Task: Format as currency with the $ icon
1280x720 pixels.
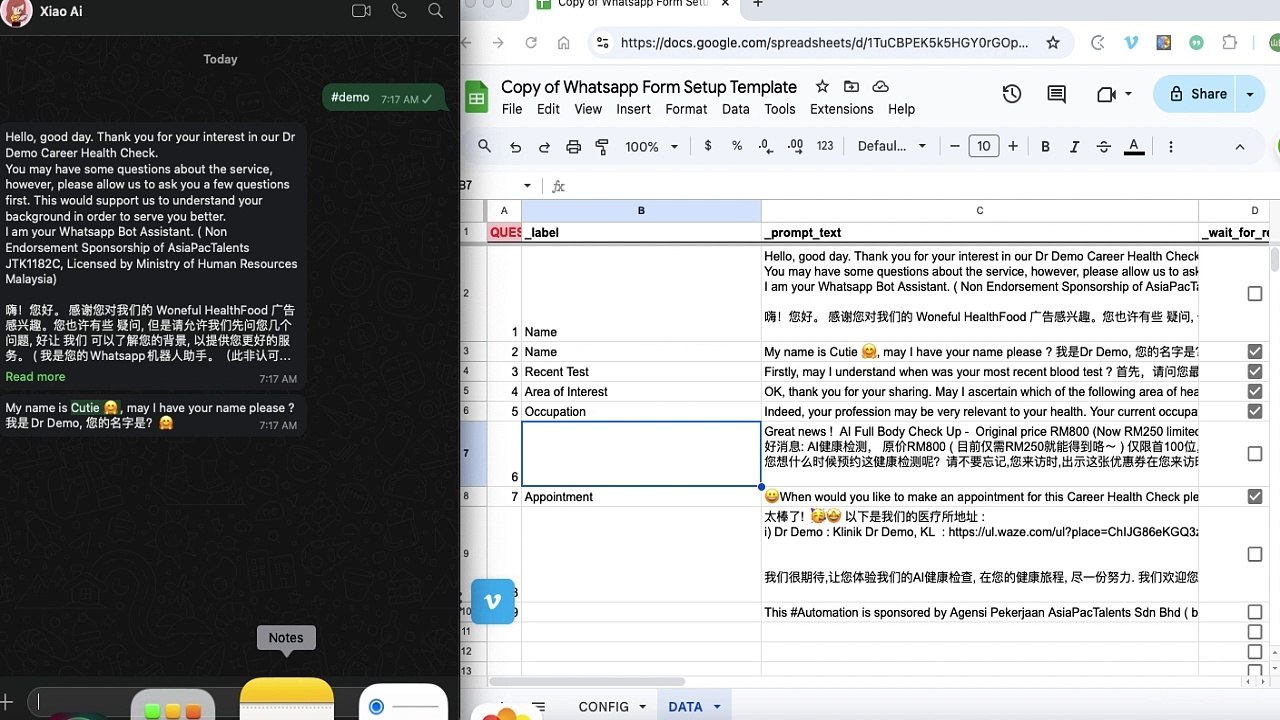Action: [x=708, y=146]
